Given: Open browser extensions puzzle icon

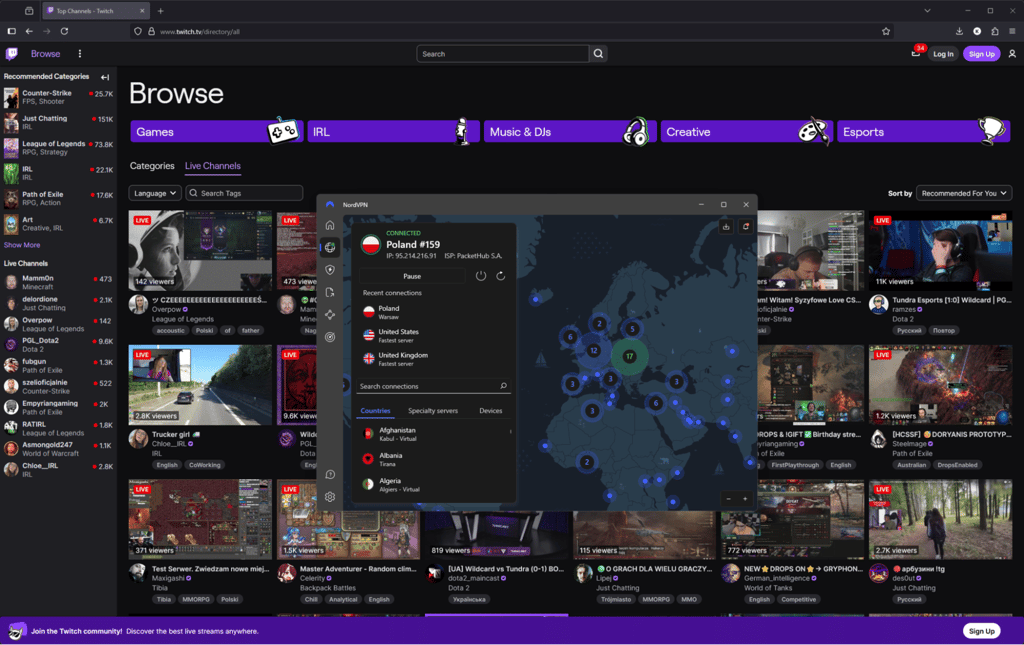Looking at the screenshot, I should [995, 31].
